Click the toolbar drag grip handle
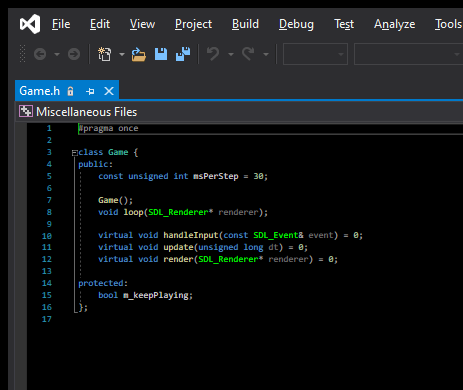 (22, 54)
